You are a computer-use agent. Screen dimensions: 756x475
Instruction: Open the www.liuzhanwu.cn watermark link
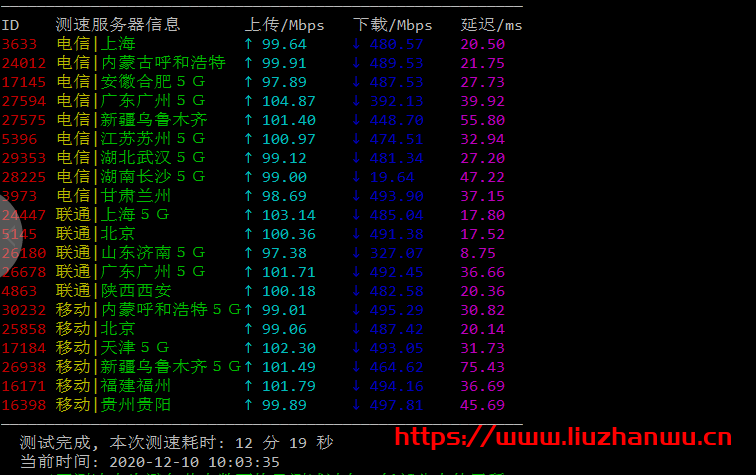(x=563, y=437)
